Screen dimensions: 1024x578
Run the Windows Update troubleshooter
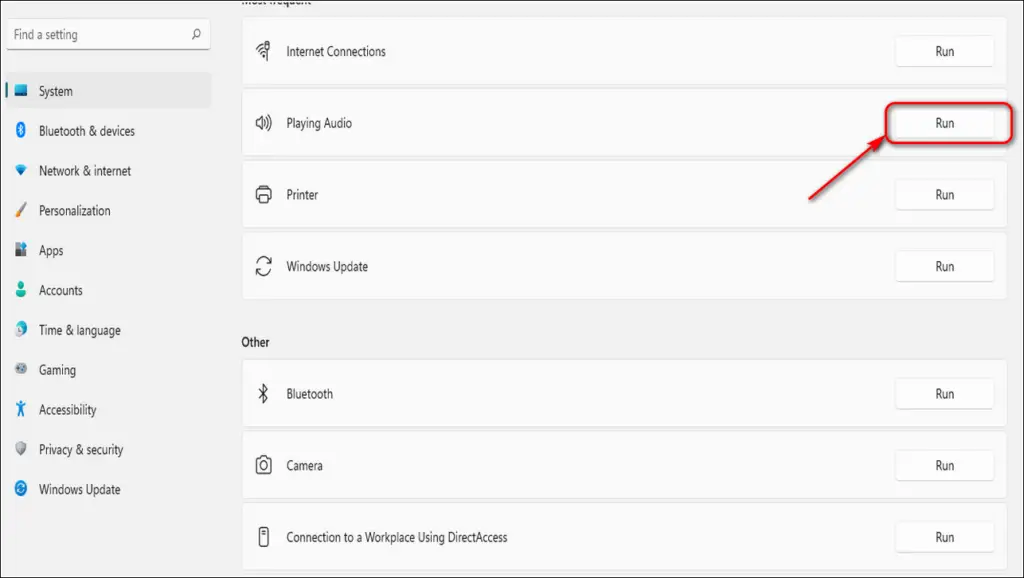(944, 266)
